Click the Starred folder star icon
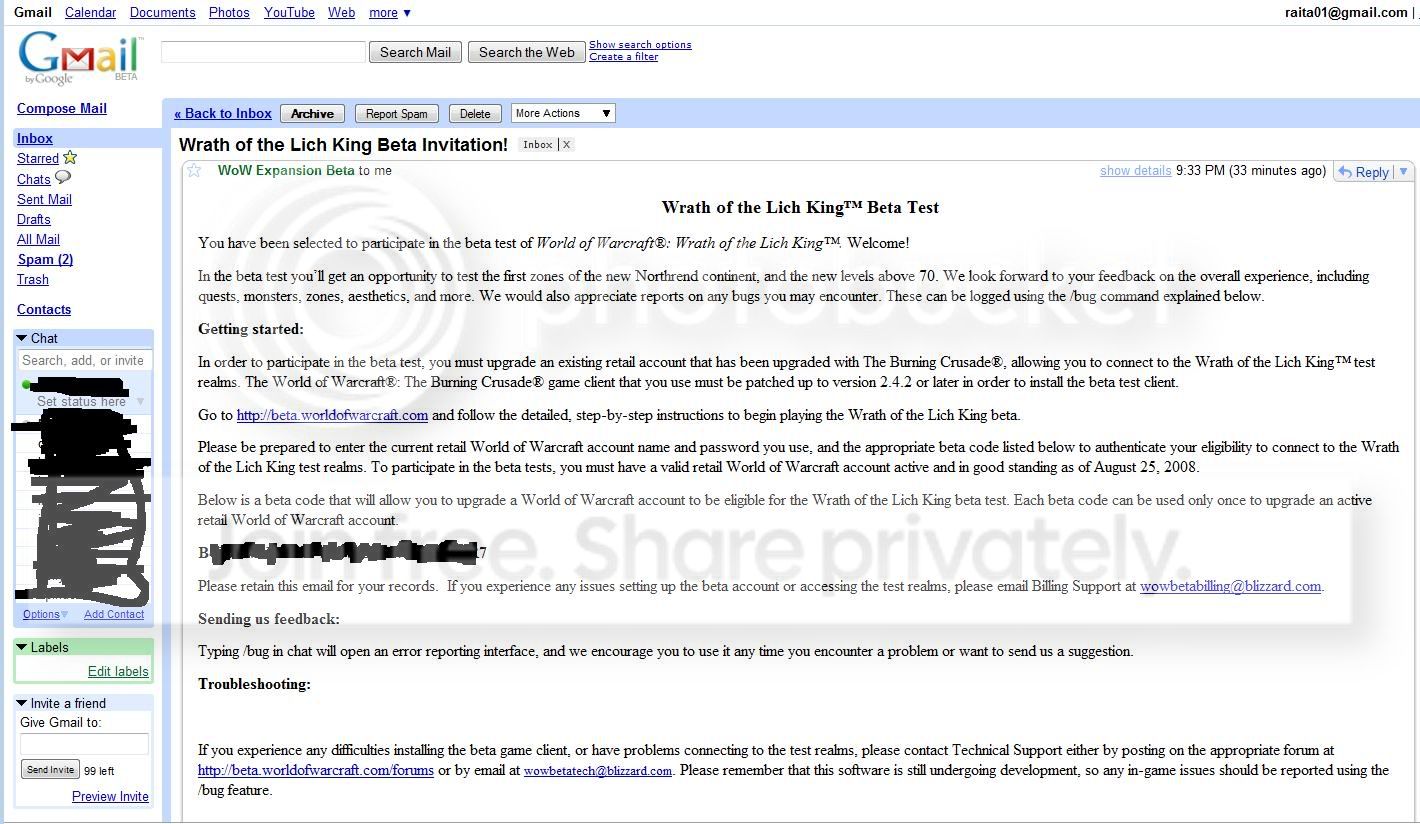1420x824 pixels. point(70,157)
